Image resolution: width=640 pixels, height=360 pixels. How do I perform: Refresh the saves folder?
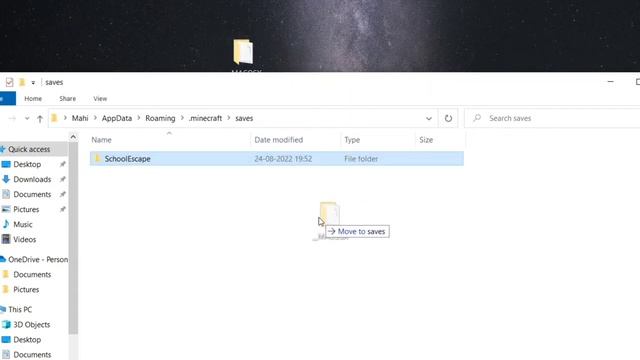[448, 118]
